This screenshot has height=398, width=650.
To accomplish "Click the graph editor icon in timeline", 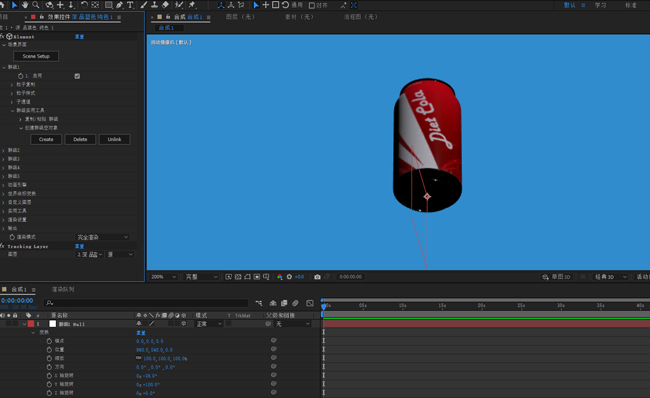I will click(310, 303).
